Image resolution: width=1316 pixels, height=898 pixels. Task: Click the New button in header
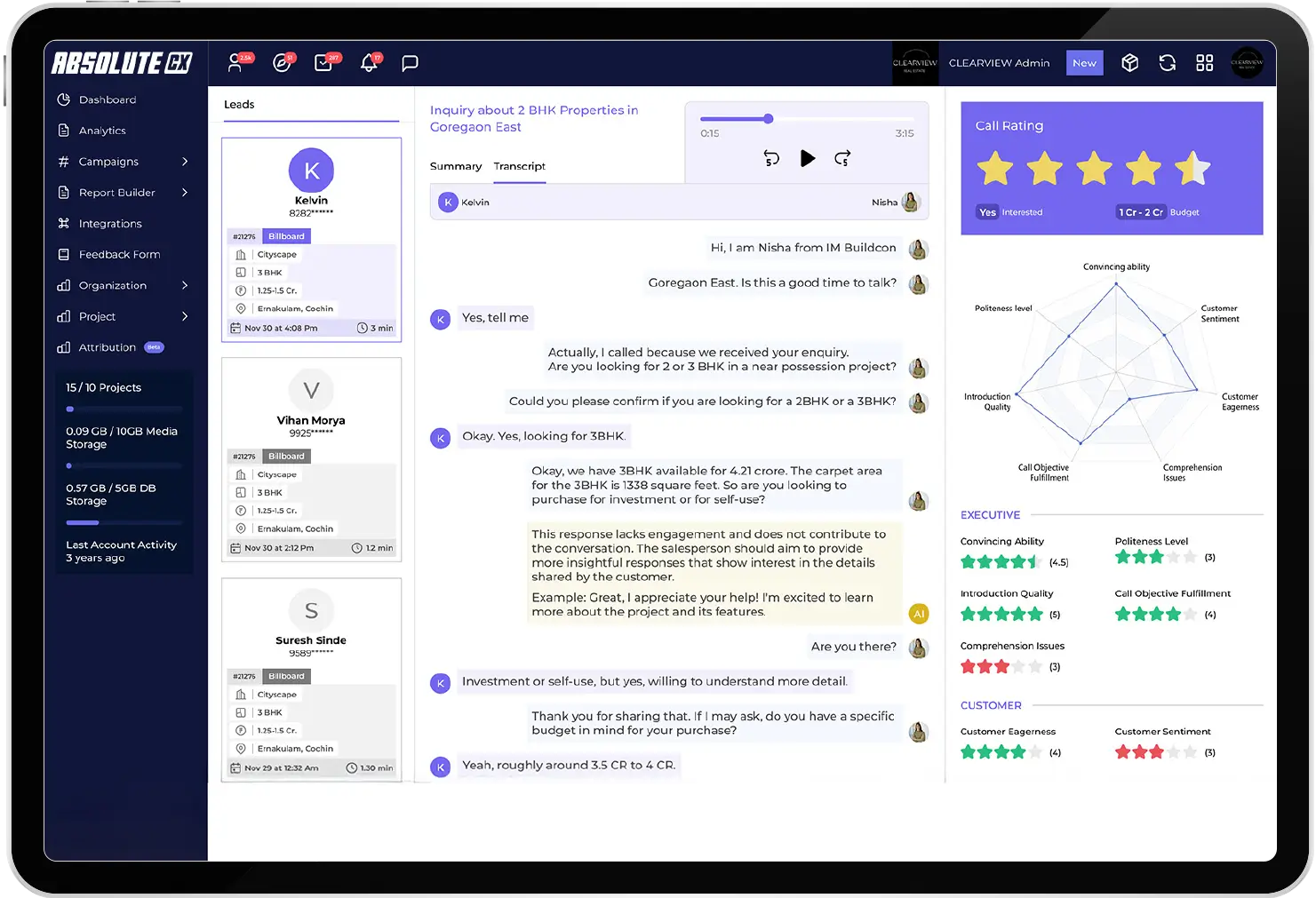[1084, 63]
